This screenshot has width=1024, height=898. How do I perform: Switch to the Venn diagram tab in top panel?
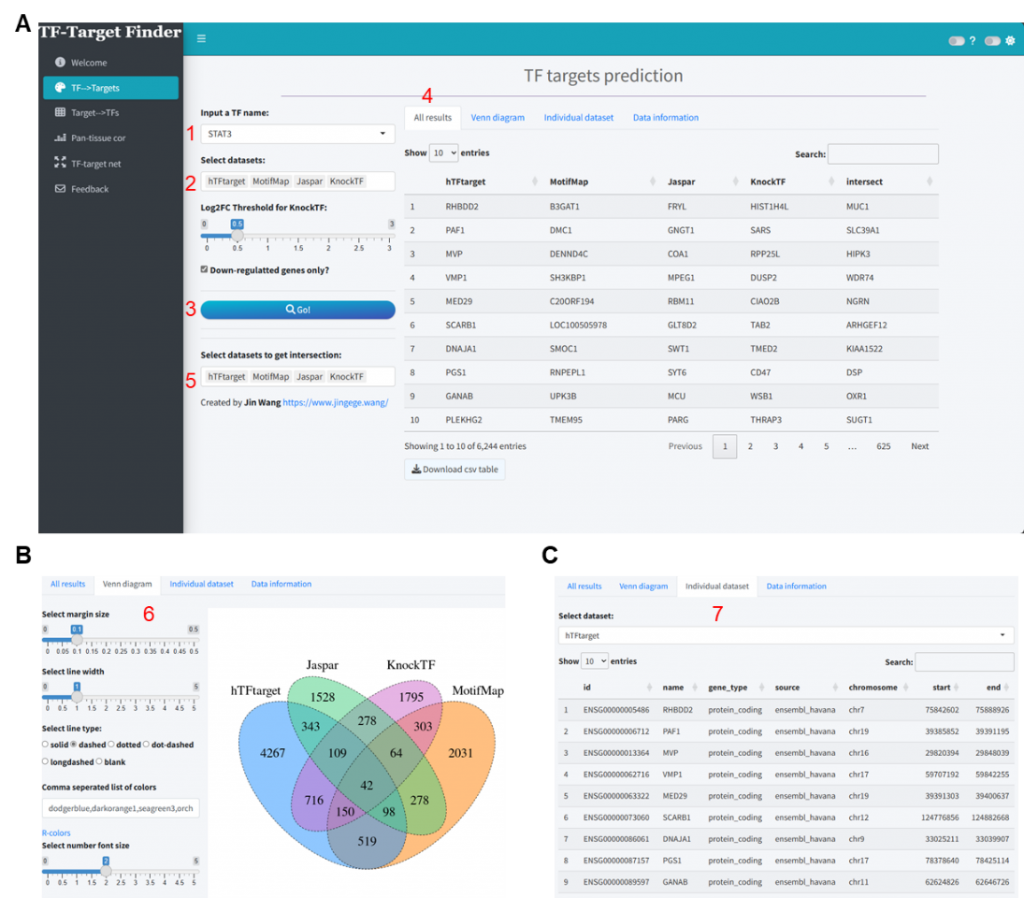[497, 118]
